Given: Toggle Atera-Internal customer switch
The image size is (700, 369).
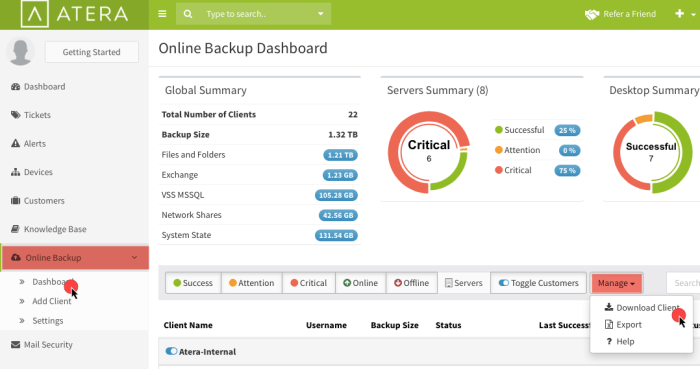Looking at the screenshot, I should coord(171,351).
